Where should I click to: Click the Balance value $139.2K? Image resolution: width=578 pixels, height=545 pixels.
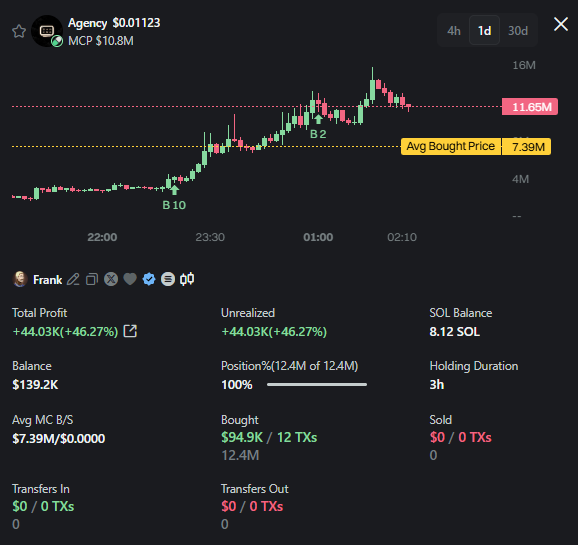[35, 385]
